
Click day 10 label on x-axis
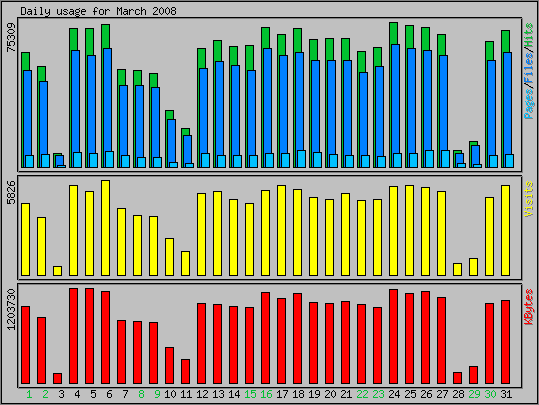pyautogui.click(x=170, y=394)
